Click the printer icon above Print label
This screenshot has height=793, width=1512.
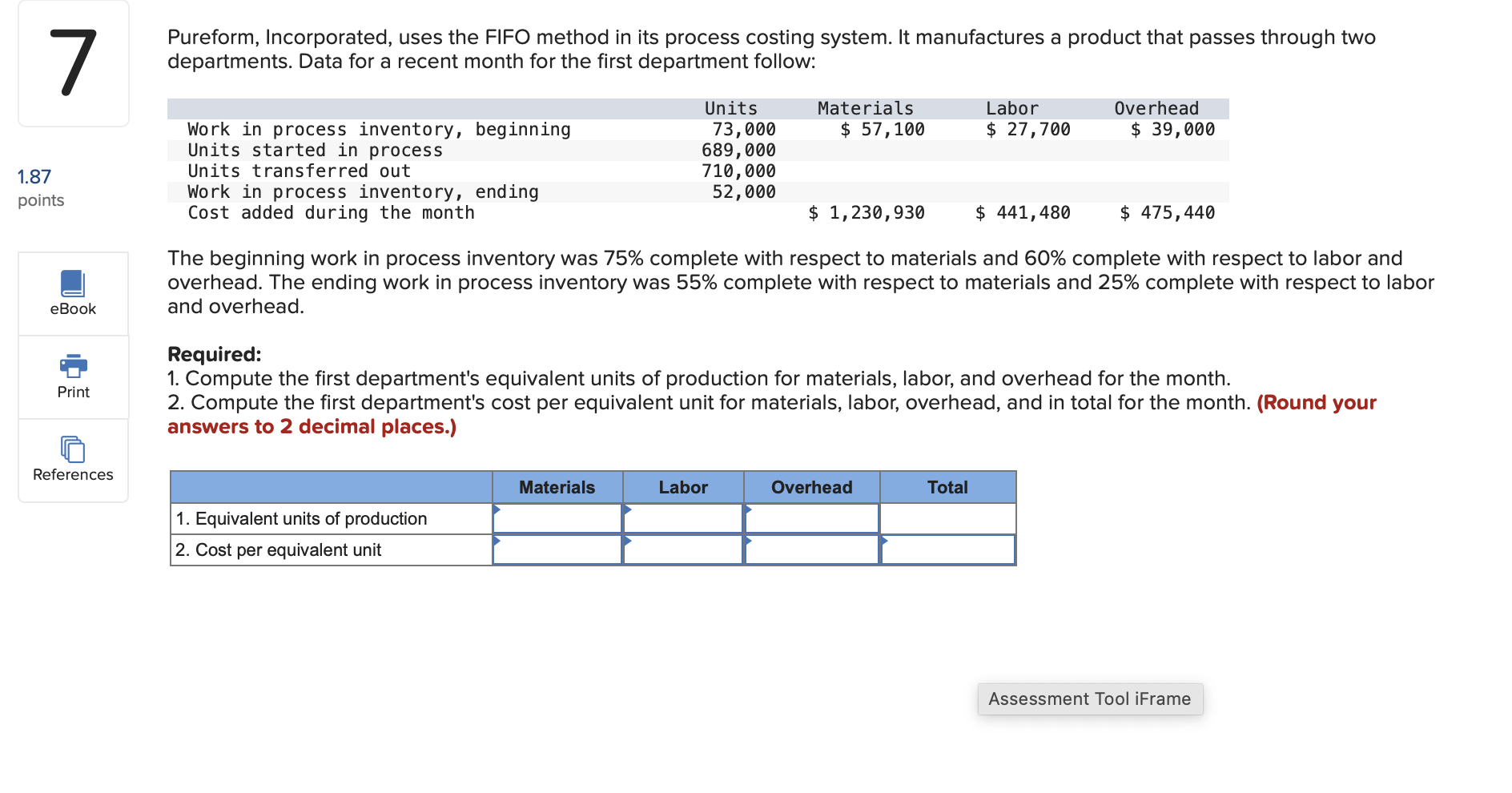pos(72,366)
